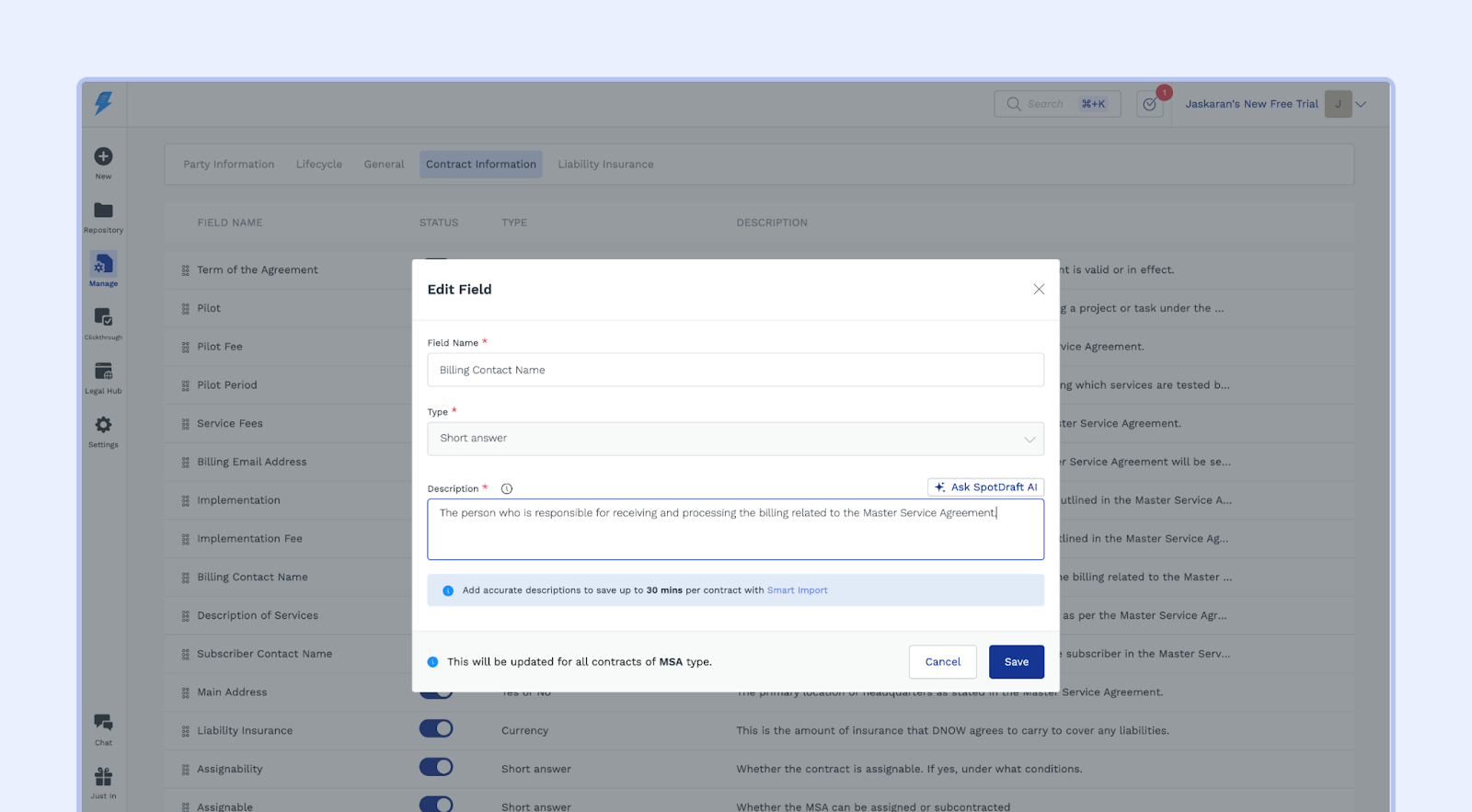This screenshot has height=812, width=1472.
Task: Click the description info icon
Action: 506,489
